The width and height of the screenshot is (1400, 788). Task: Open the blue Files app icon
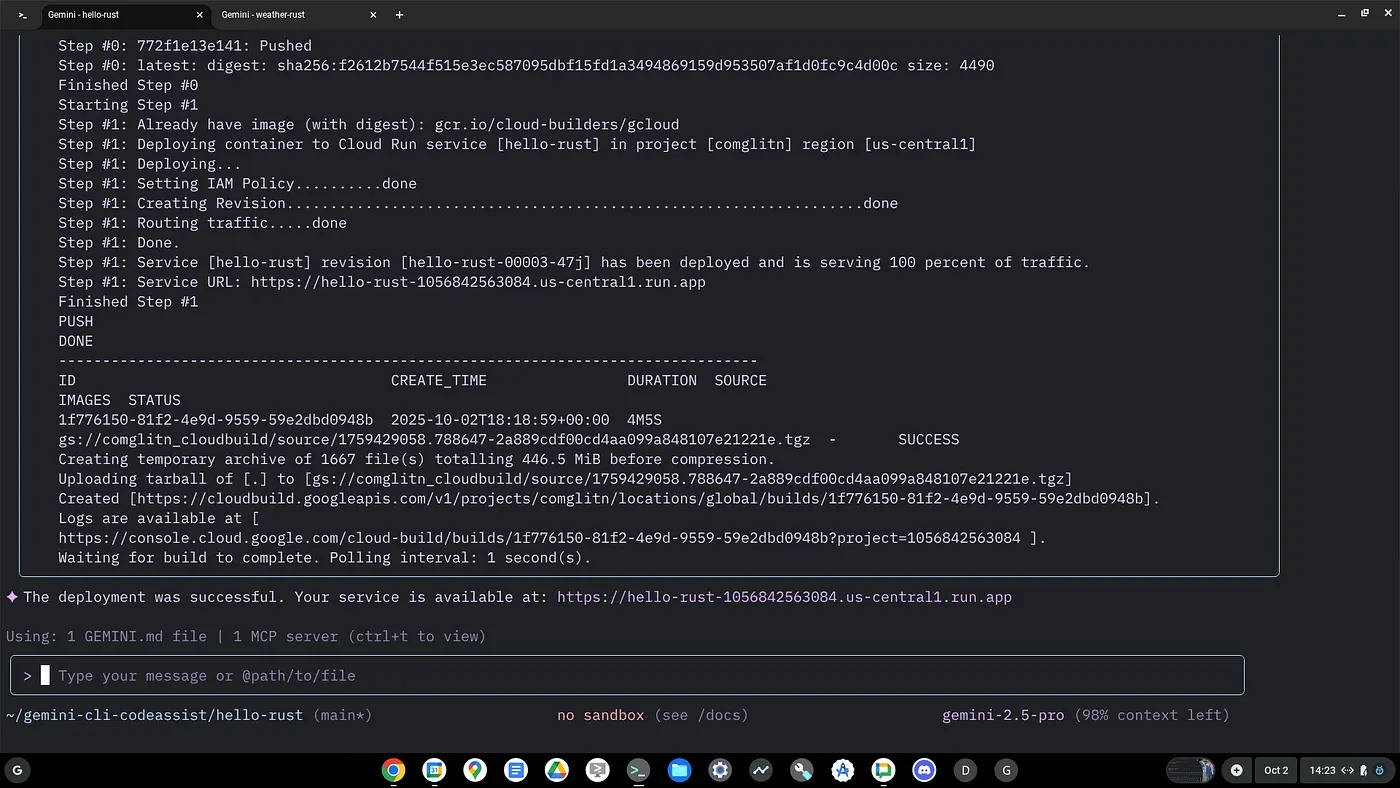point(679,770)
